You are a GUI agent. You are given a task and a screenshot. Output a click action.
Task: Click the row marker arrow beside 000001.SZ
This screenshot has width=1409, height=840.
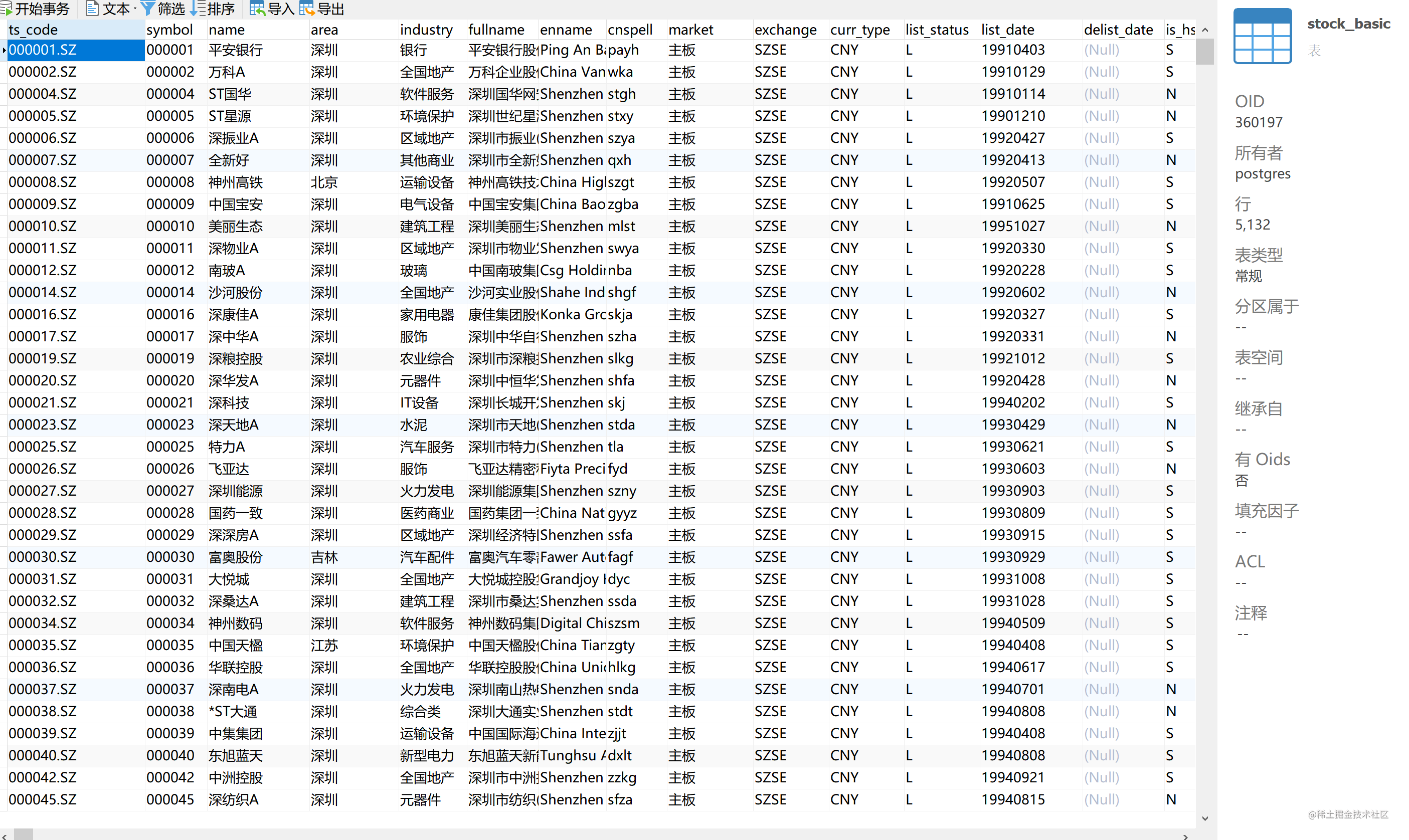[4, 50]
